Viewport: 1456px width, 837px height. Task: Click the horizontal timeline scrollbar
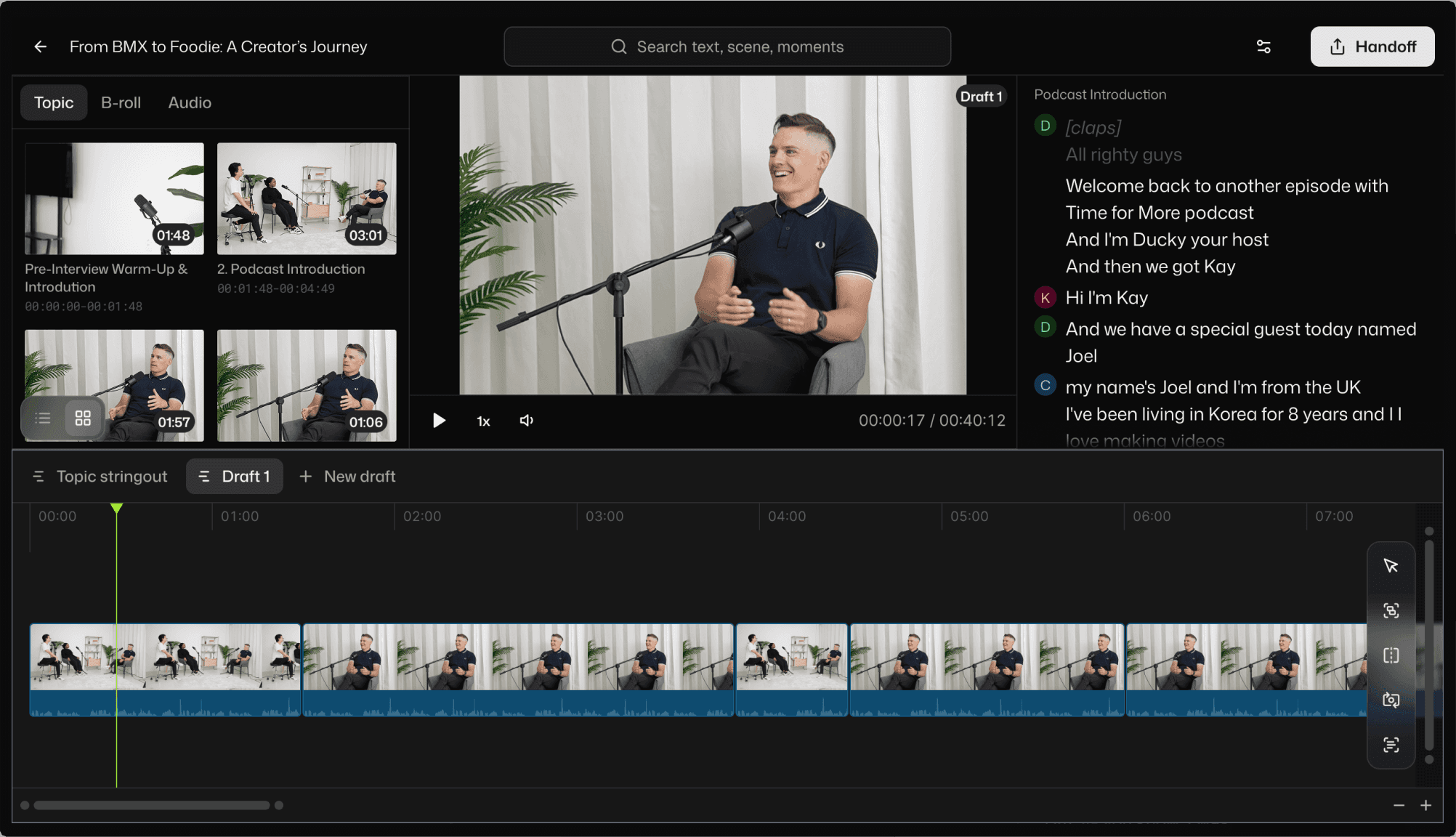[x=152, y=805]
